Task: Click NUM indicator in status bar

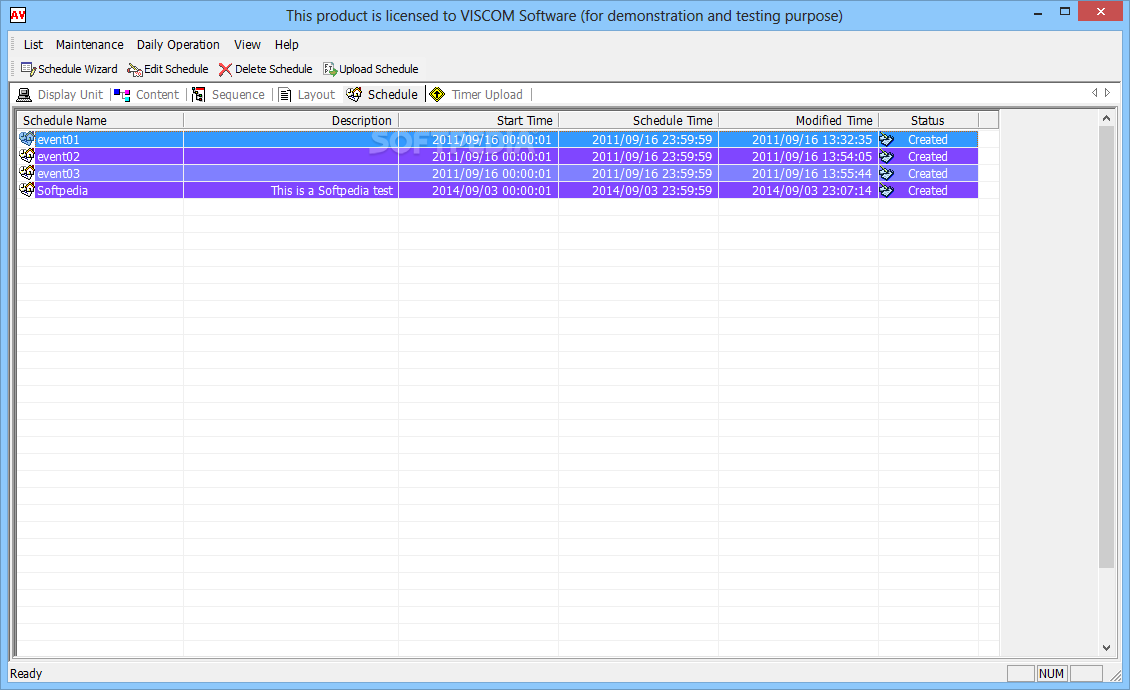Action: [x=1051, y=673]
